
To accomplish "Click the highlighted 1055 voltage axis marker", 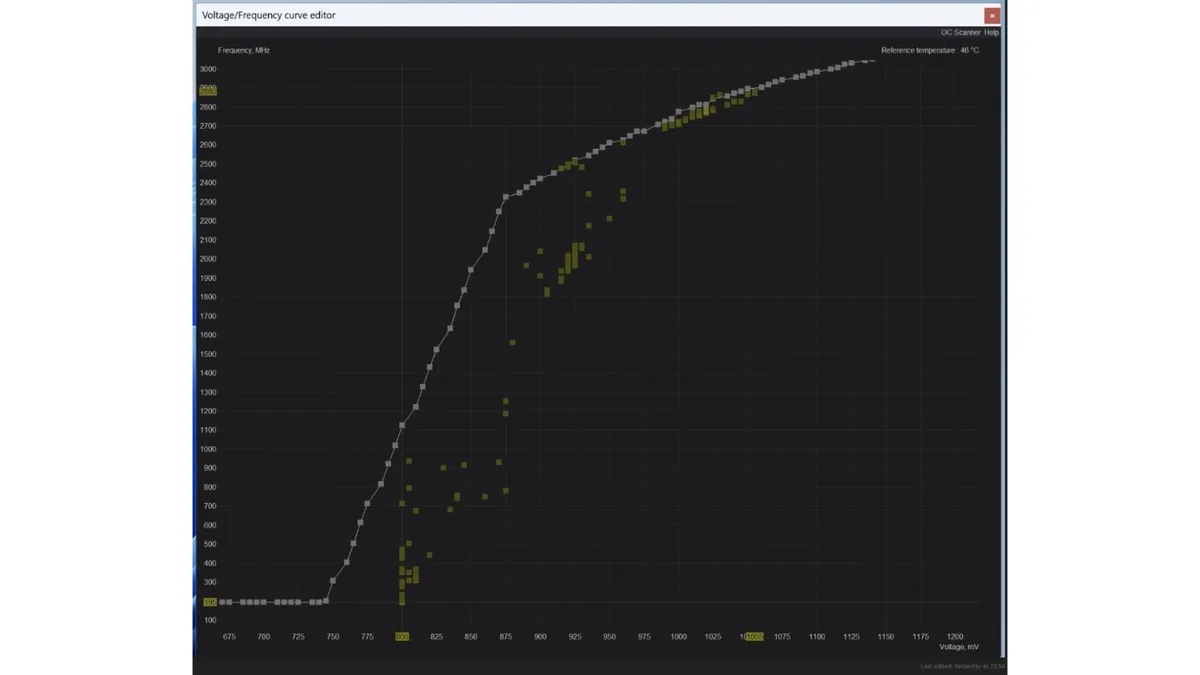I will (x=753, y=637).
